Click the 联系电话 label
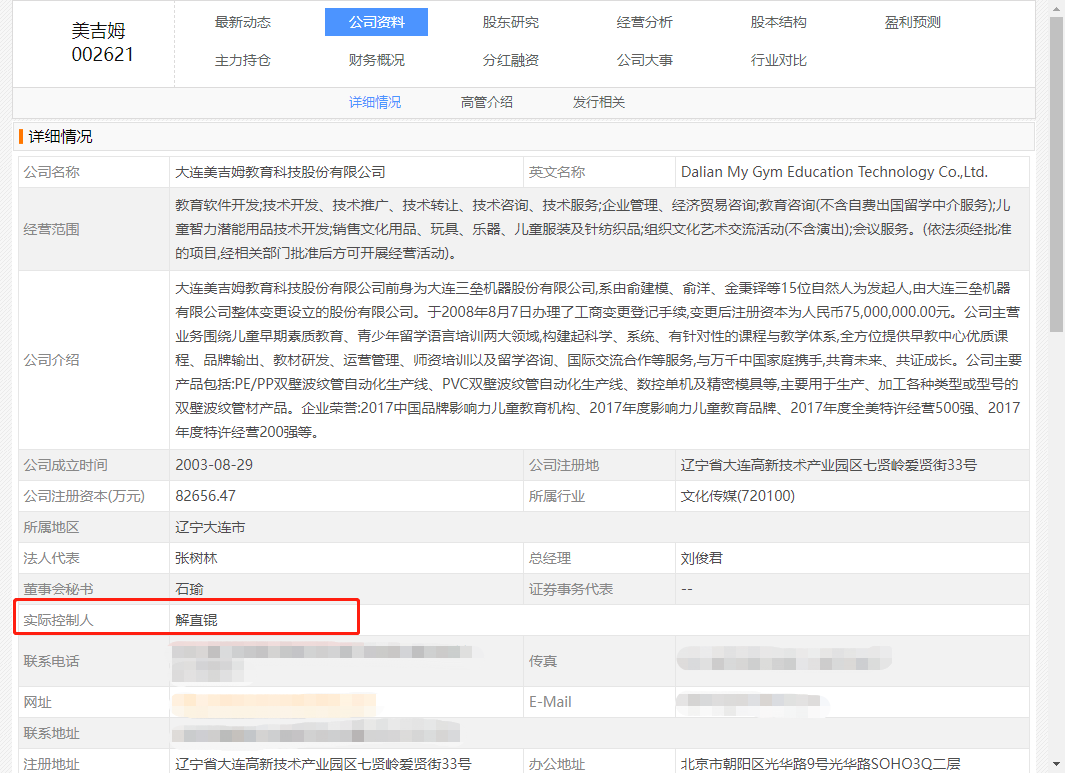 point(51,661)
